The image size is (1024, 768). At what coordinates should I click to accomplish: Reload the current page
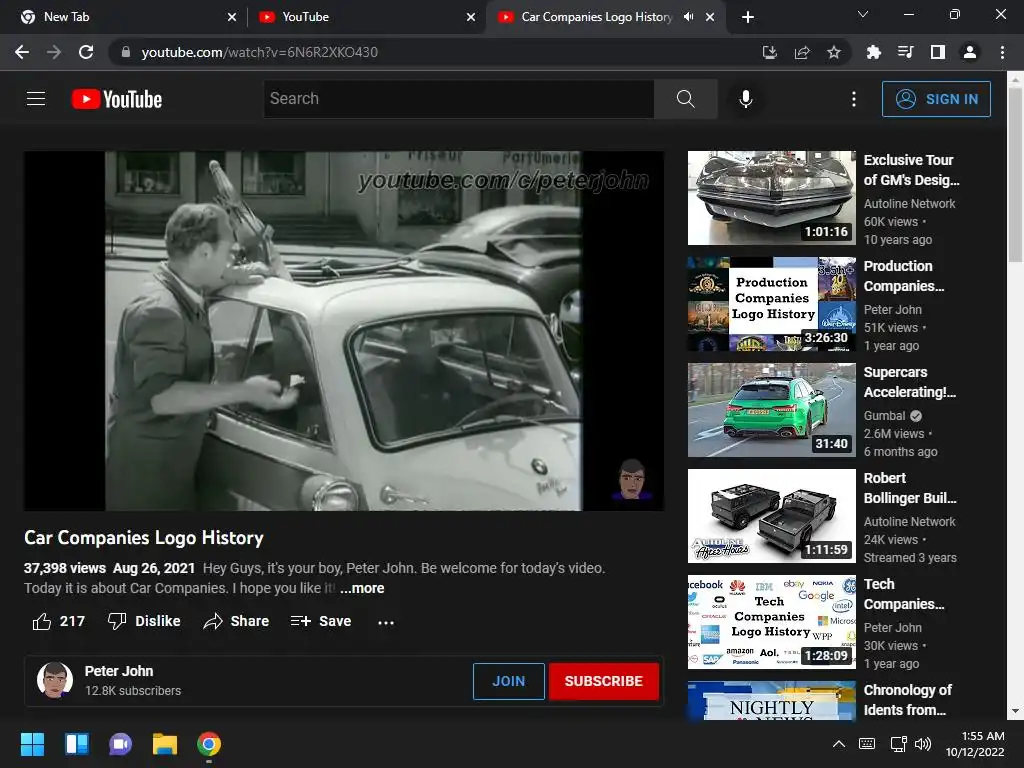pyautogui.click(x=86, y=52)
